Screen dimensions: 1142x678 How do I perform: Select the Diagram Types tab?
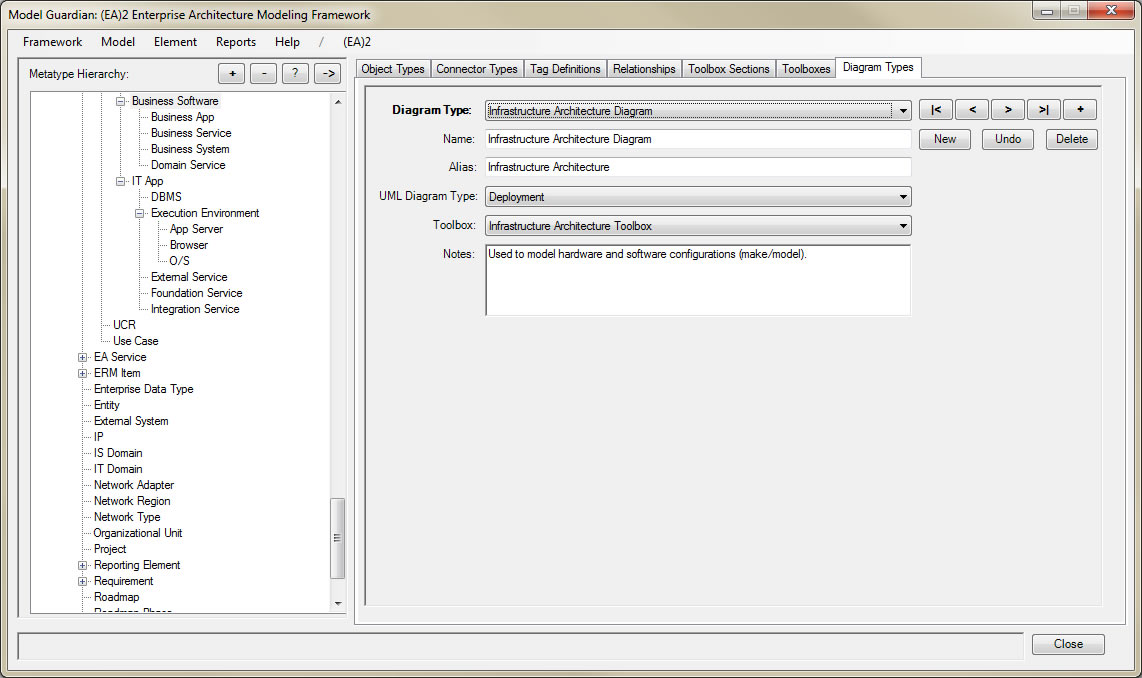pyautogui.click(x=878, y=67)
